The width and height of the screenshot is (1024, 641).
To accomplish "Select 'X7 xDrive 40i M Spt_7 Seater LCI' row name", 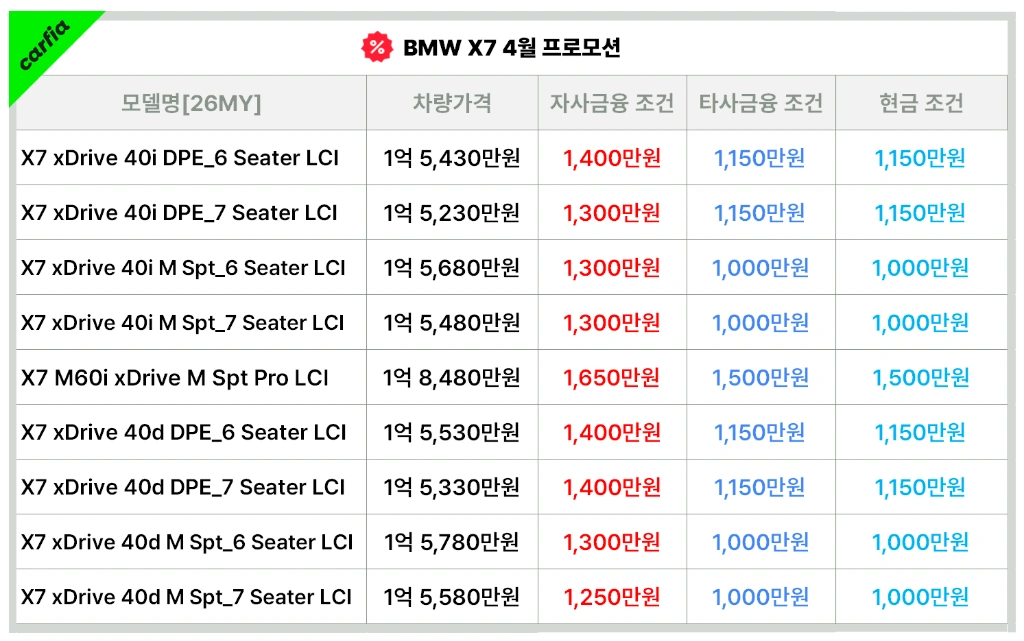I will [183, 322].
